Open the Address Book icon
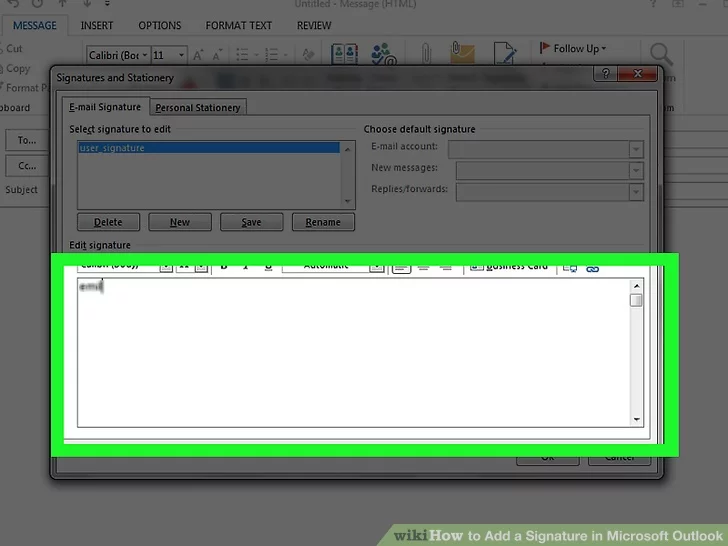Screen dimensions: 728x546 344,54
